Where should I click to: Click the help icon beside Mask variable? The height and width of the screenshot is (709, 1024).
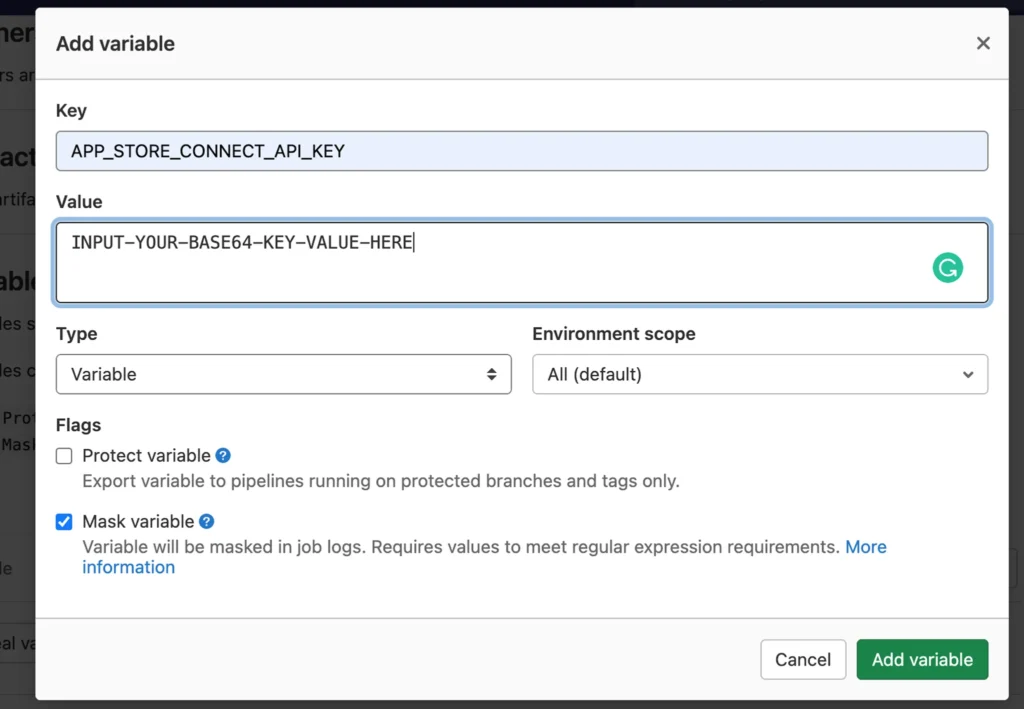[x=207, y=521]
